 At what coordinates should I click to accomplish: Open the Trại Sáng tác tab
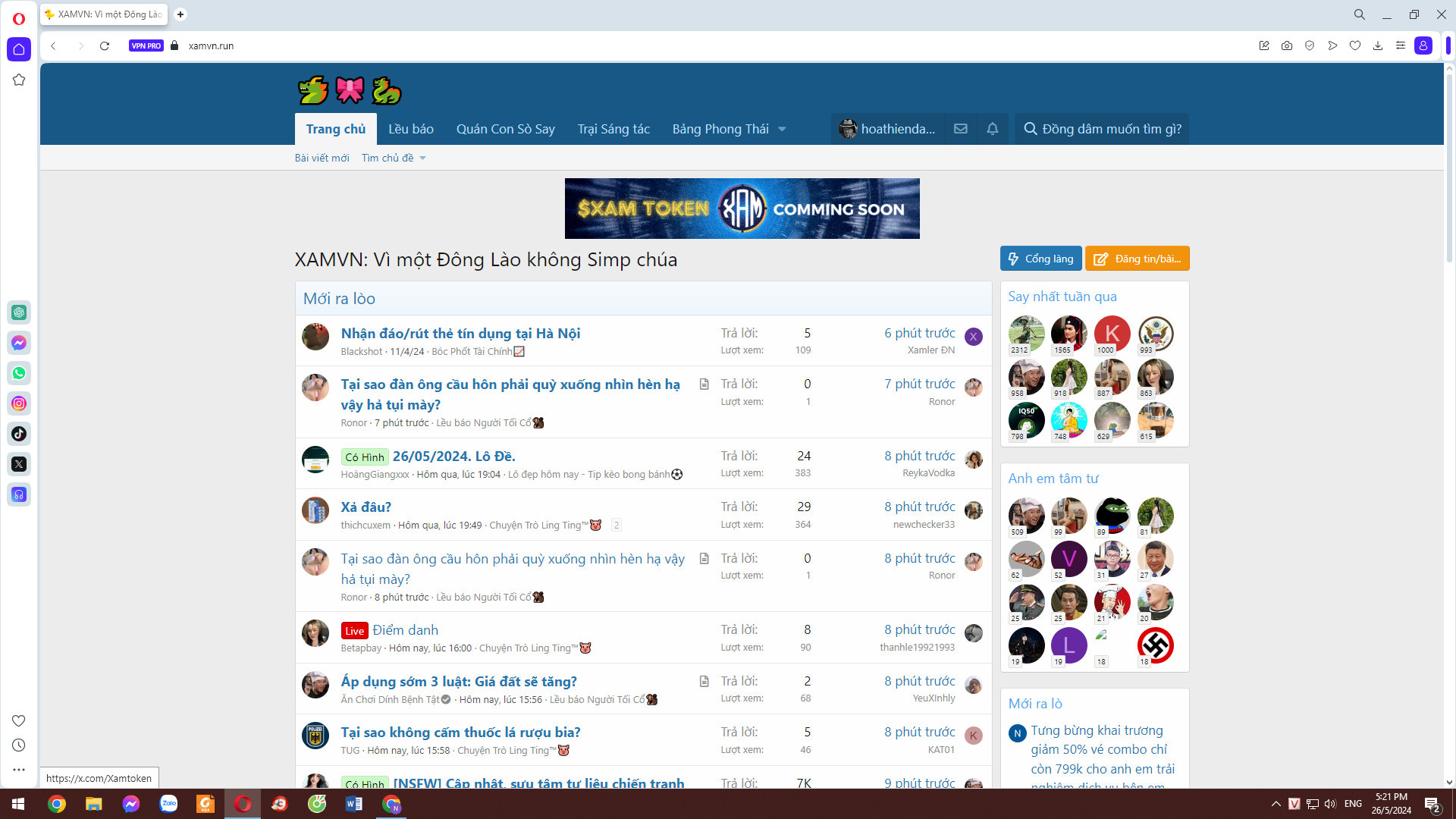coord(613,129)
